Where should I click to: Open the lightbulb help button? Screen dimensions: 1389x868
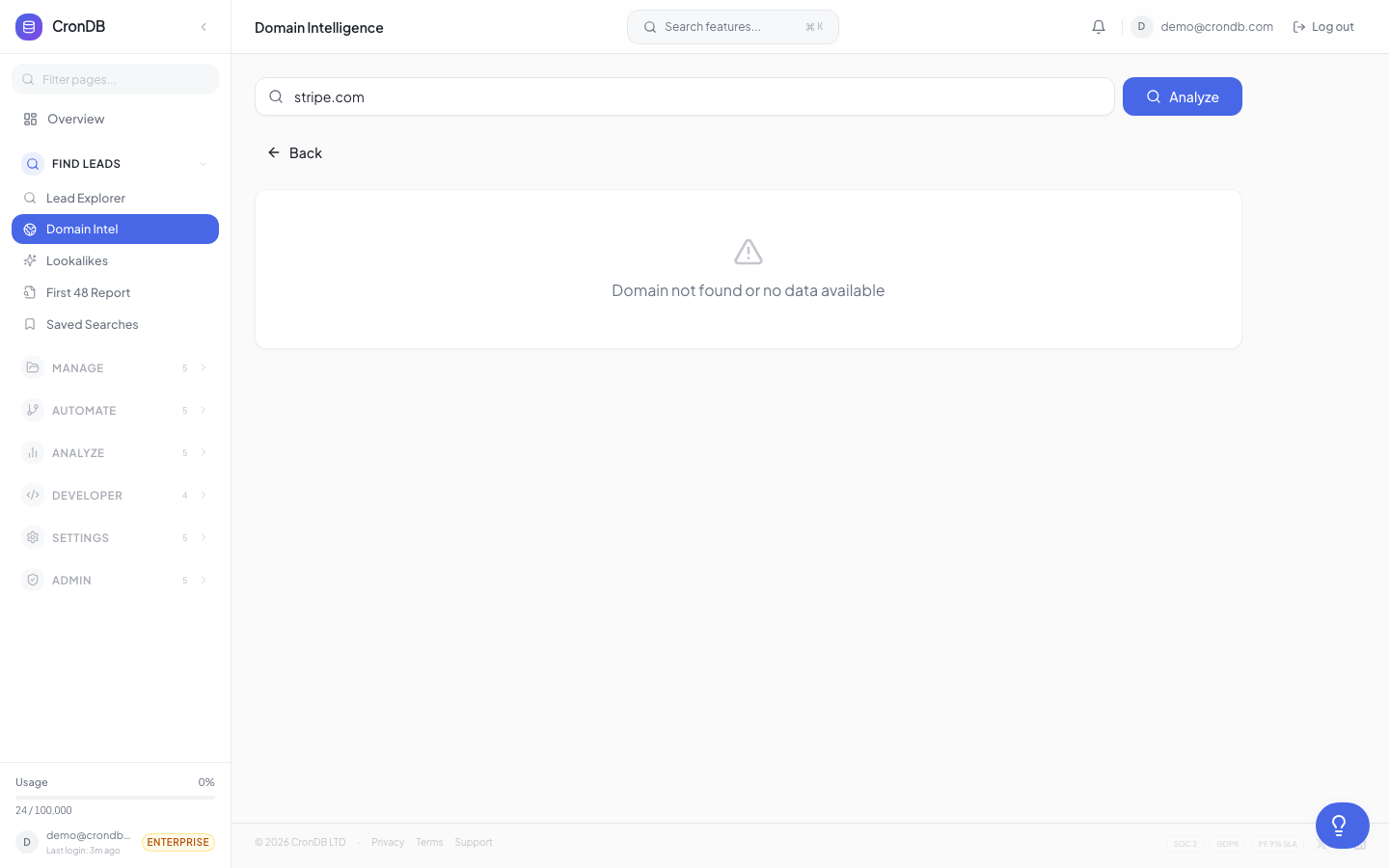[x=1343, y=826]
